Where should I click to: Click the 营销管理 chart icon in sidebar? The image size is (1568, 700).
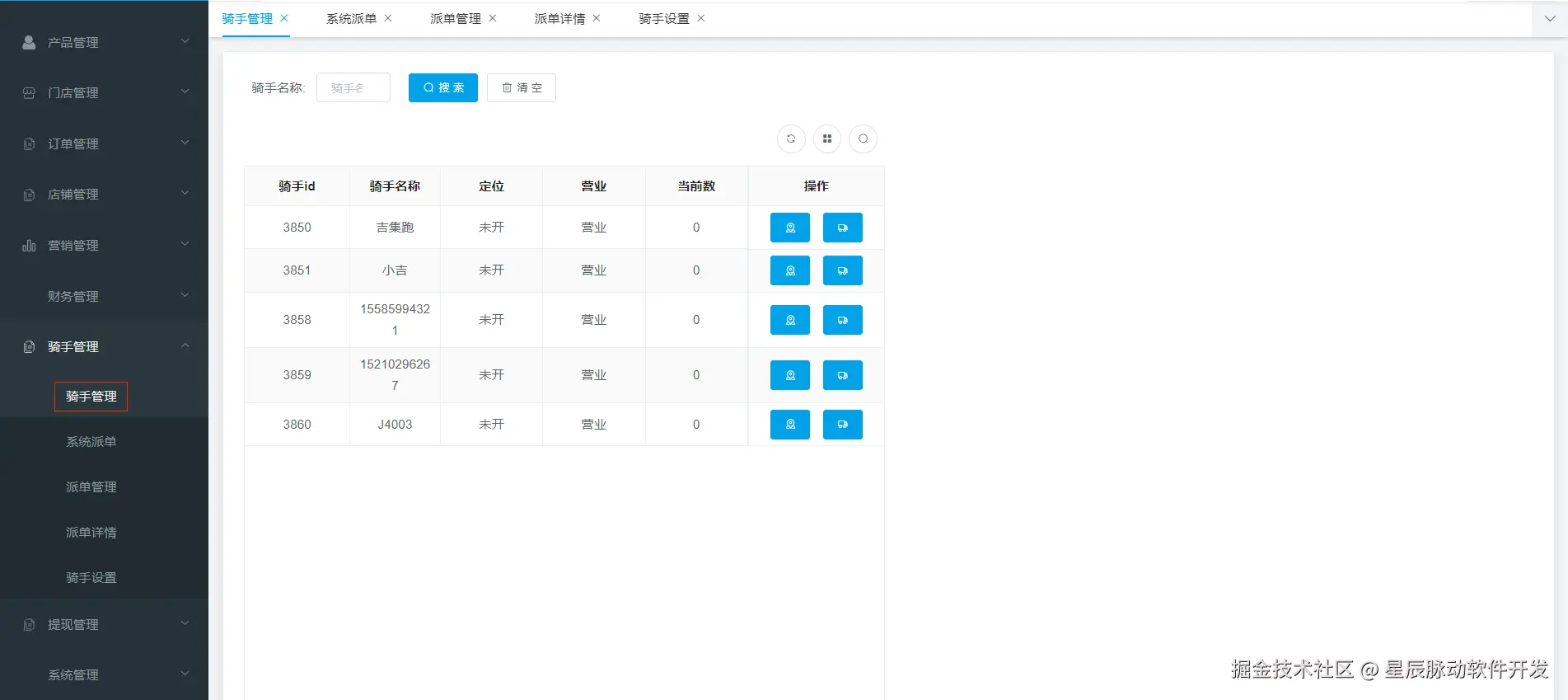click(29, 246)
